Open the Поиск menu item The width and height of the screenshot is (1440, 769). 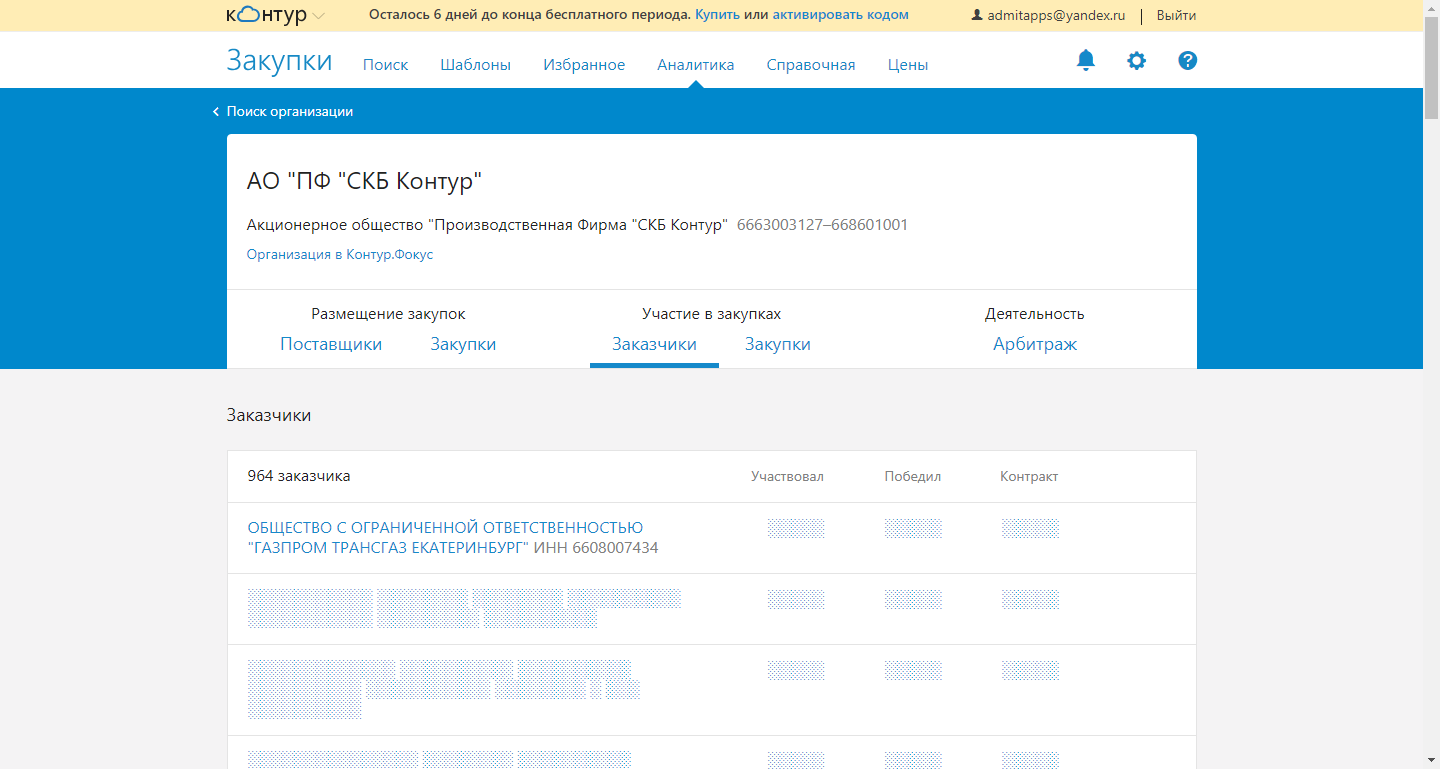[385, 65]
